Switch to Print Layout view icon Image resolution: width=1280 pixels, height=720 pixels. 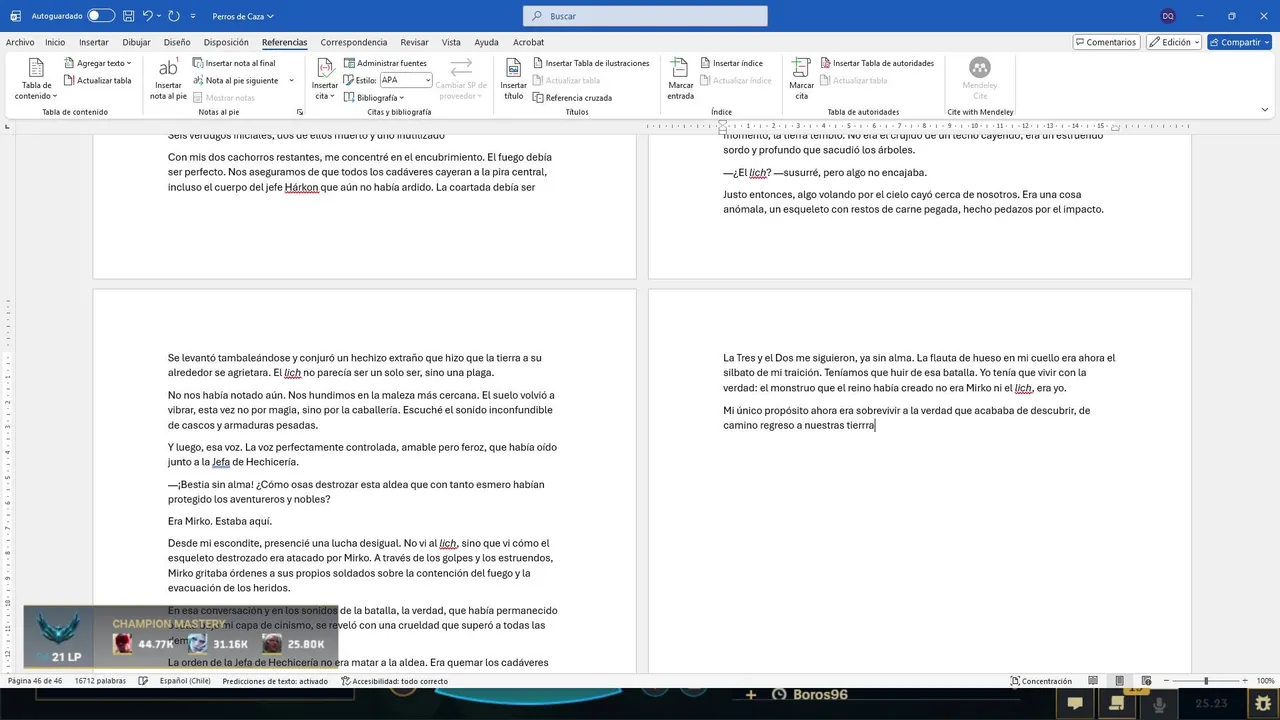click(x=1119, y=681)
